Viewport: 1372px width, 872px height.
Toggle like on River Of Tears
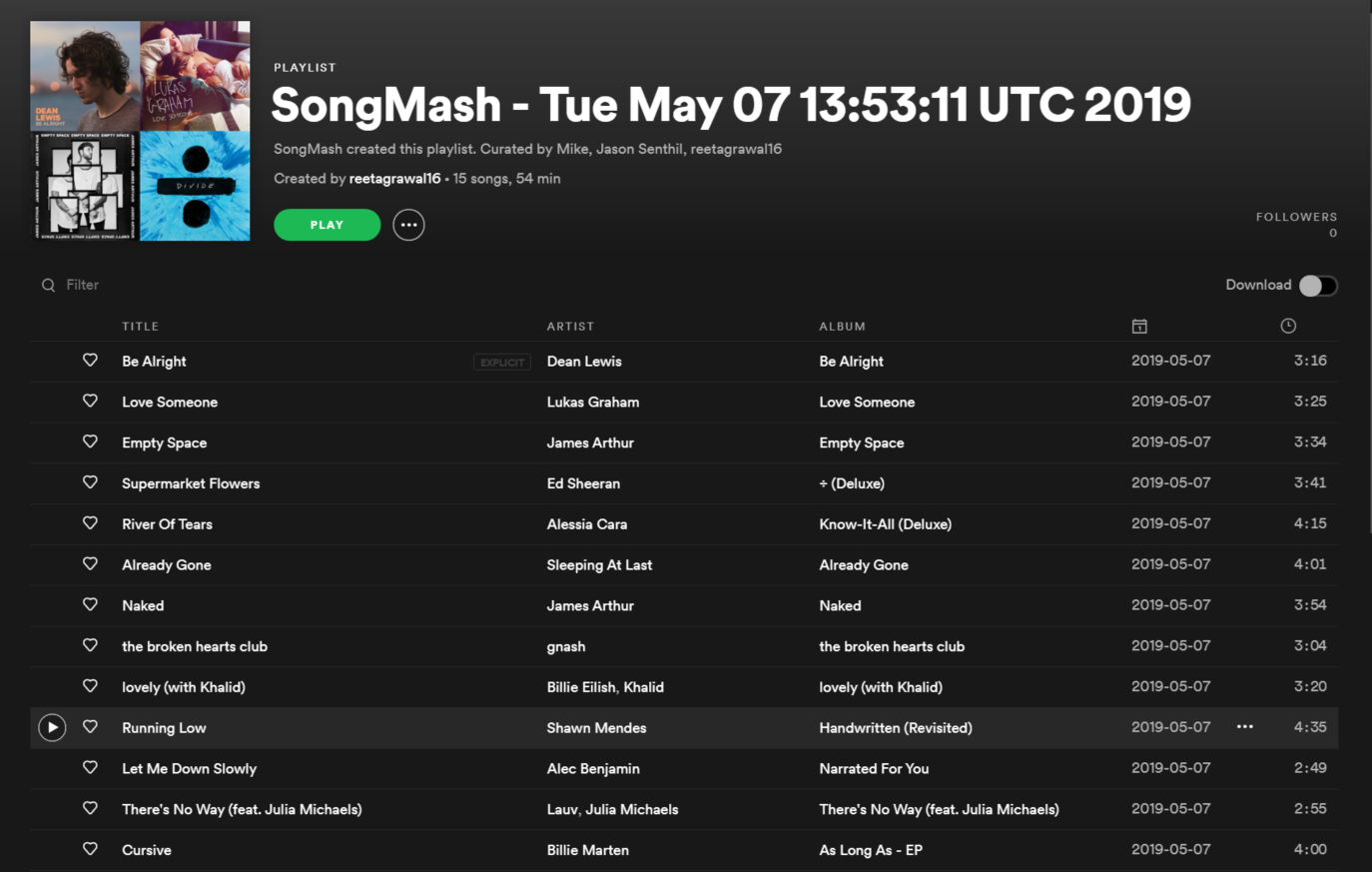pyautogui.click(x=90, y=523)
